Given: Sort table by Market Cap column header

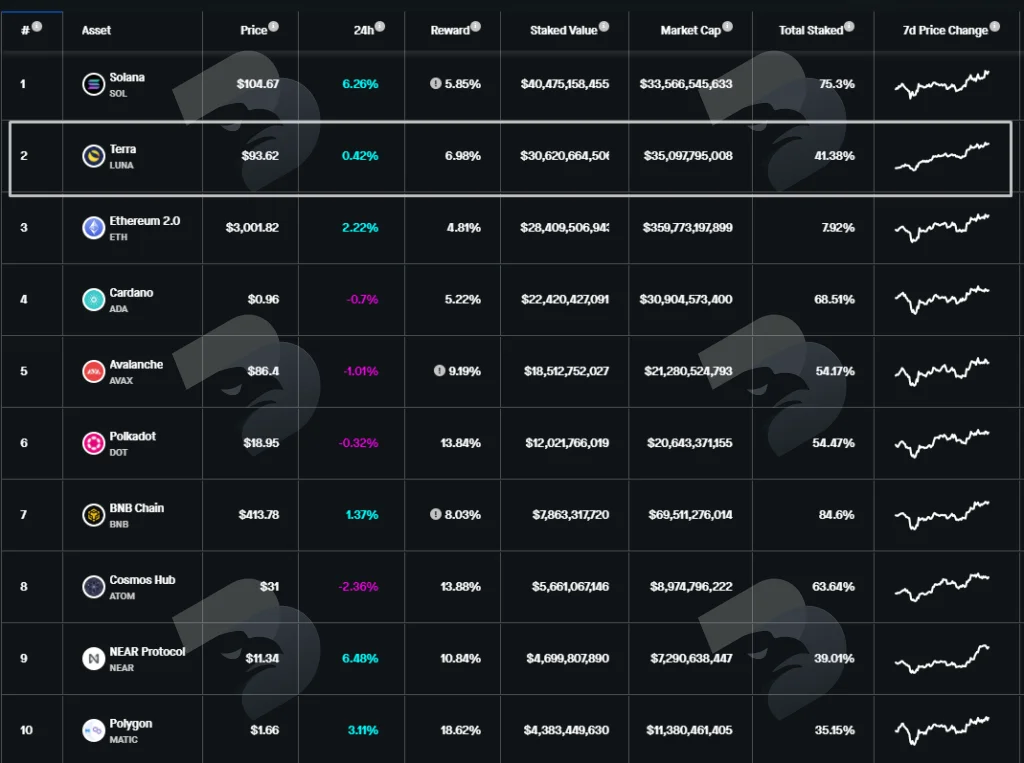Looking at the screenshot, I should pyautogui.click(x=690, y=30).
